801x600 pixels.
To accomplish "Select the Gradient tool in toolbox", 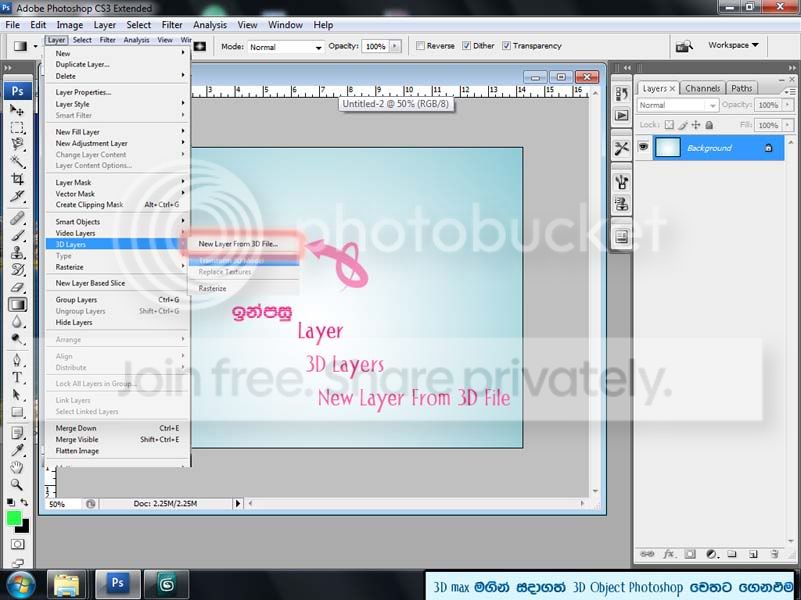I will [17, 304].
